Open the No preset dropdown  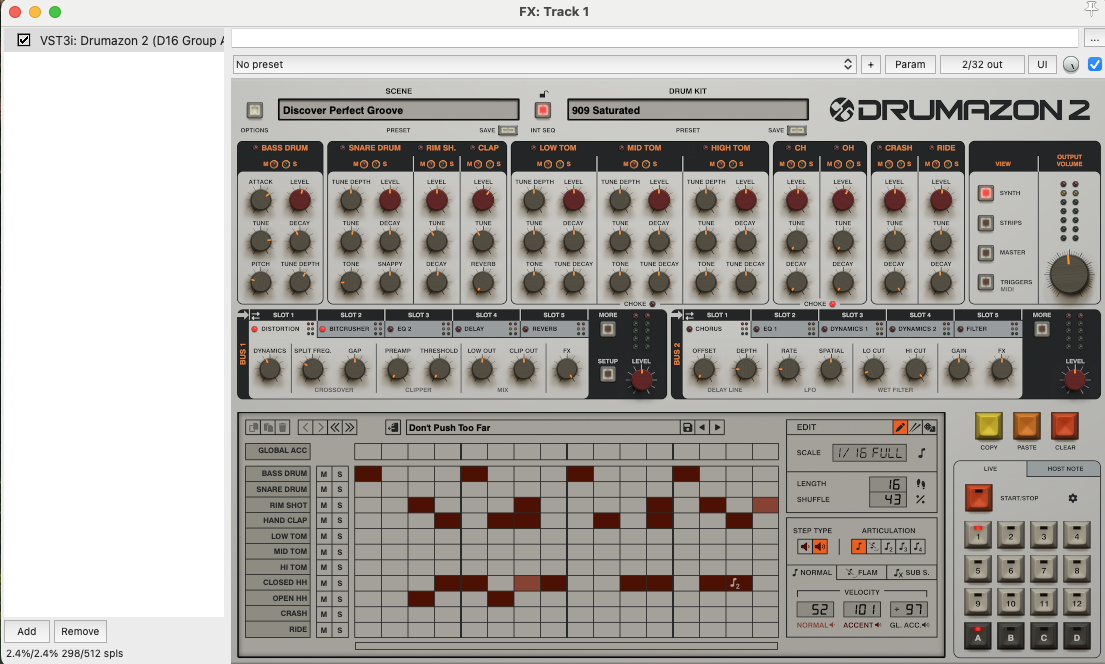[x=544, y=64]
